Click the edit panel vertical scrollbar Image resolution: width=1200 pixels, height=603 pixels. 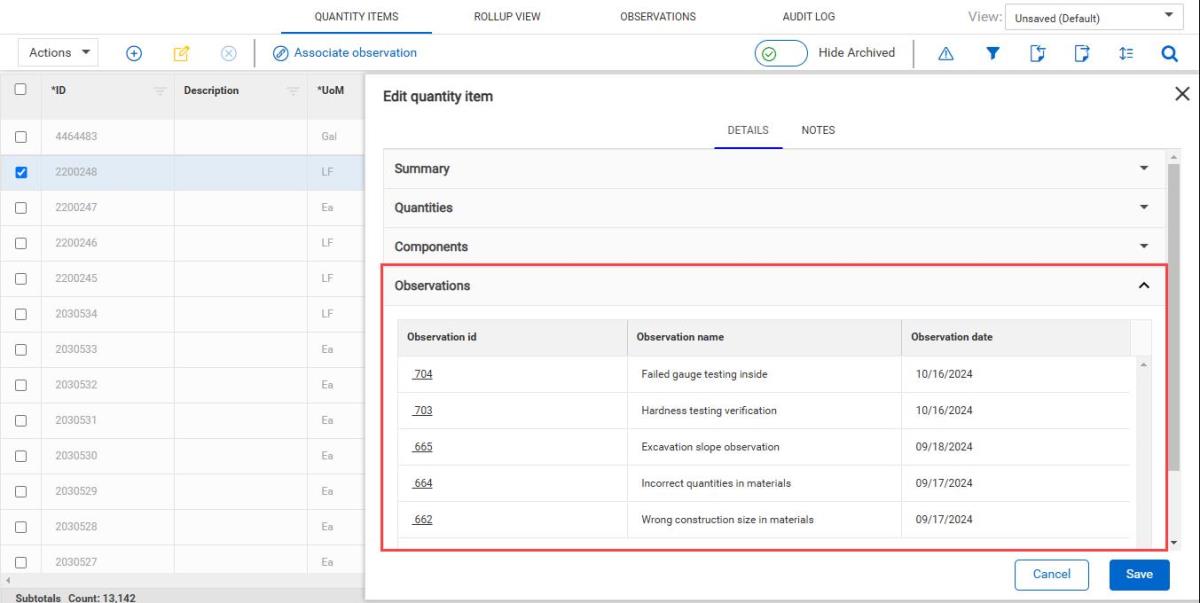[x=1174, y=318]
